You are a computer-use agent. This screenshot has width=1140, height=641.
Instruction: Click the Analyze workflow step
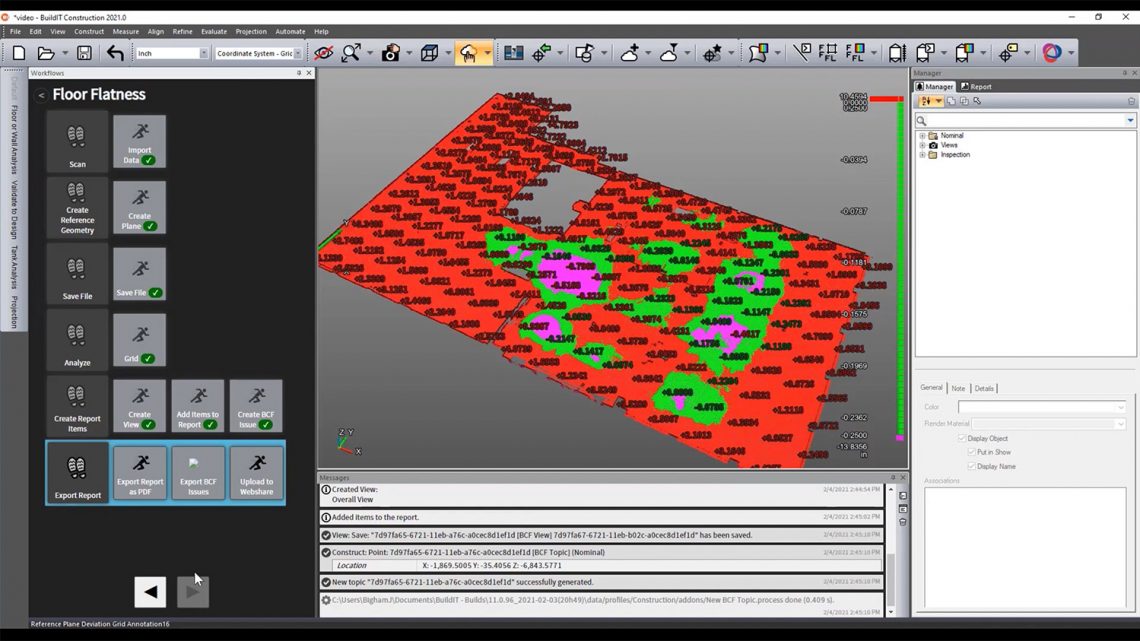tap(77, 340)
